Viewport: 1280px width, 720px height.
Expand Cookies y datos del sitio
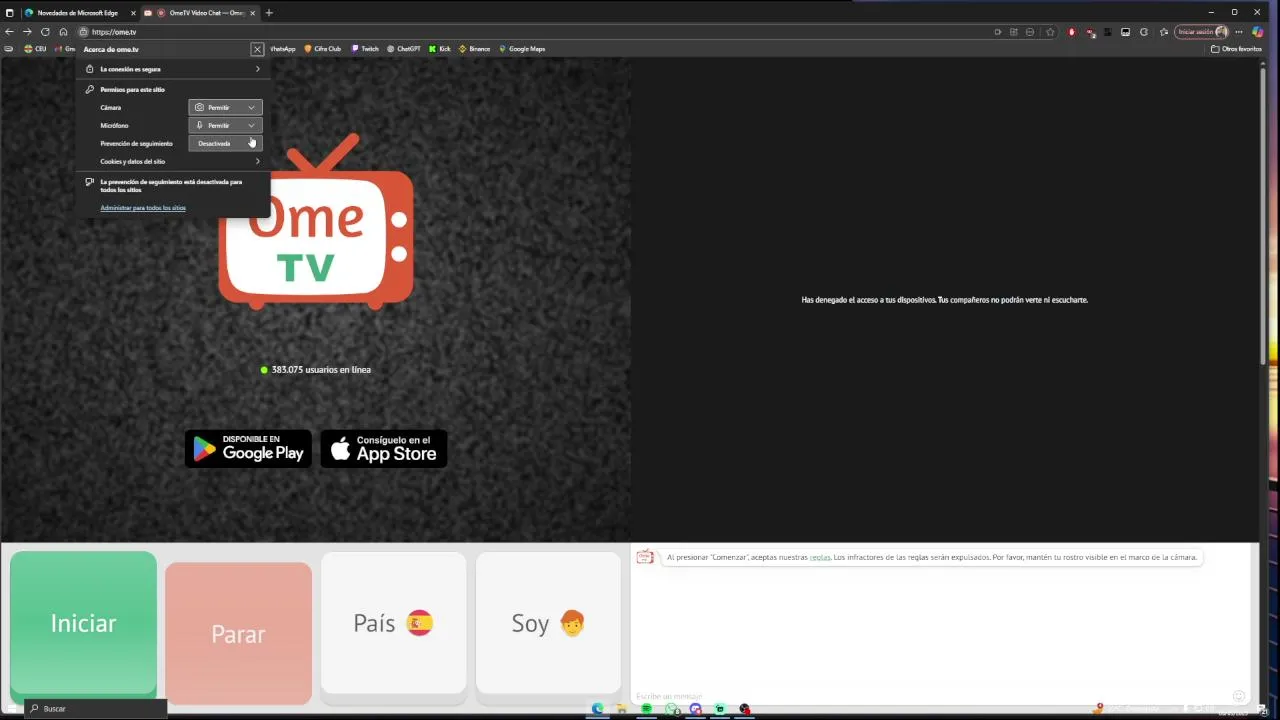pyautogui.click(x=172, y=161)
